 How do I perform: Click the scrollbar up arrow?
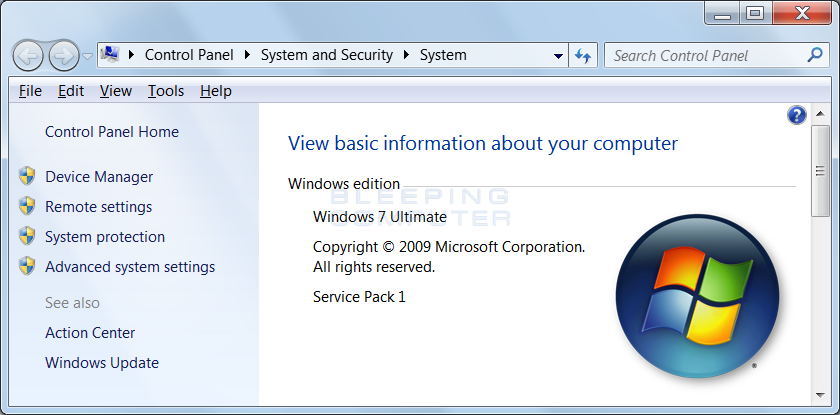(x=820, y=114)
